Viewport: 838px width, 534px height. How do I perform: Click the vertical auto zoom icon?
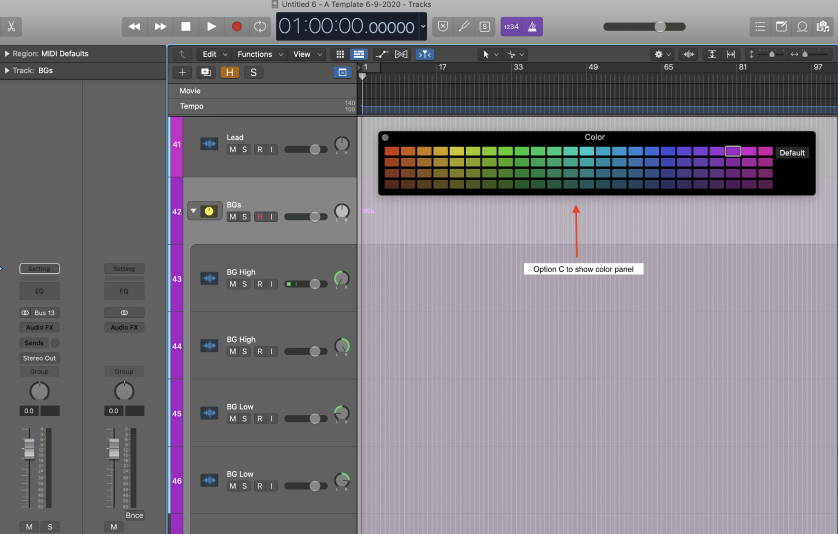tap(712, 54)
